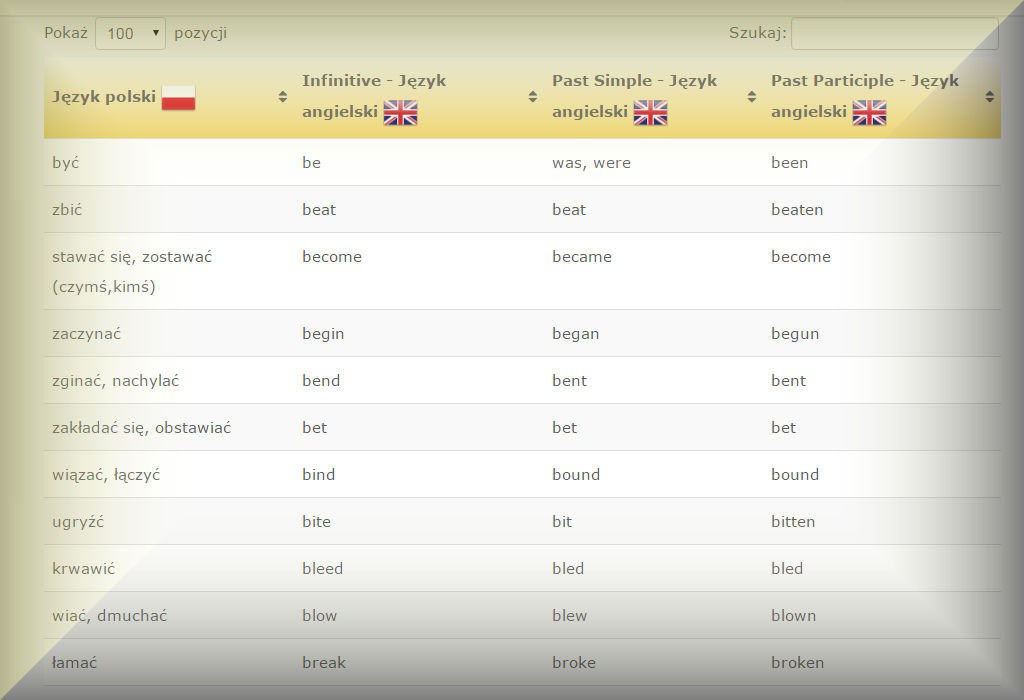Select the cell 'zbić'
Image resolution: width=1024 pixels, height=700 pixels.
point(169,210)
